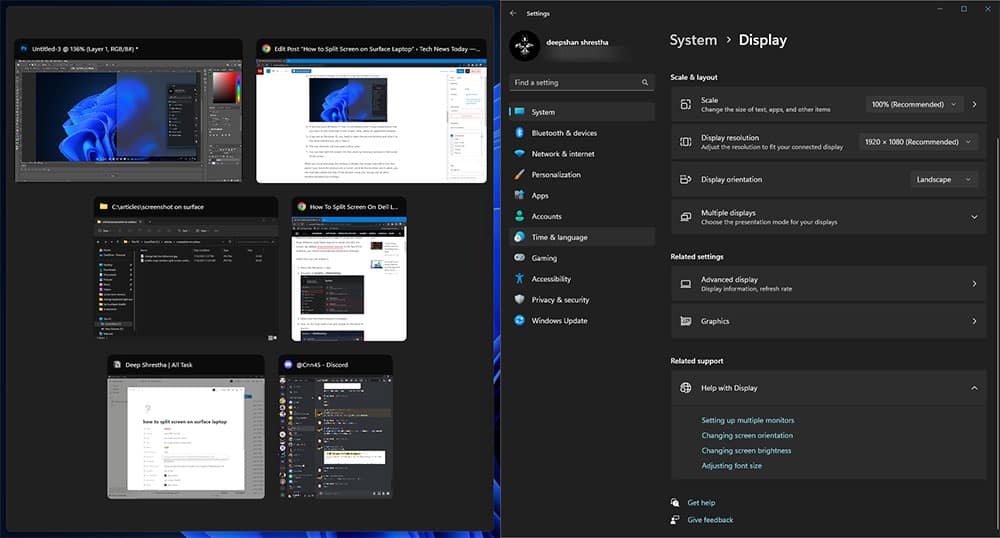Click the System monitor icon in sidebar

click(520, 112)
